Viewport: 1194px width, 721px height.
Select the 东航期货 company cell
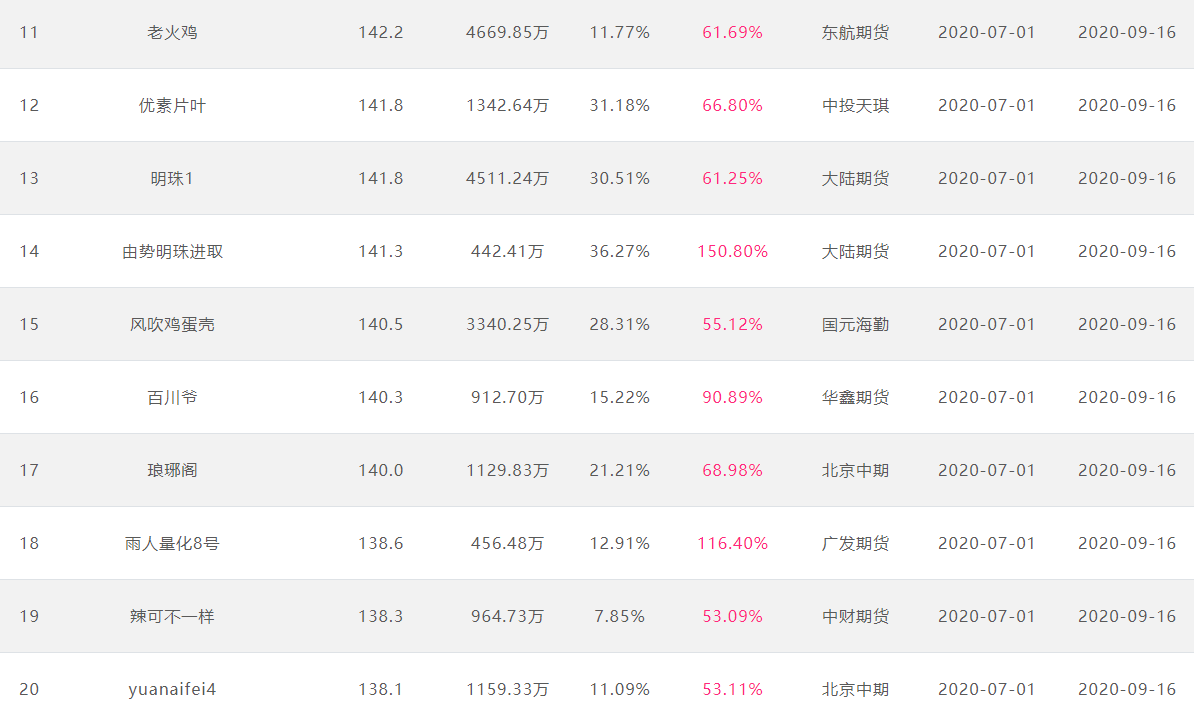[x=855, y=33]
